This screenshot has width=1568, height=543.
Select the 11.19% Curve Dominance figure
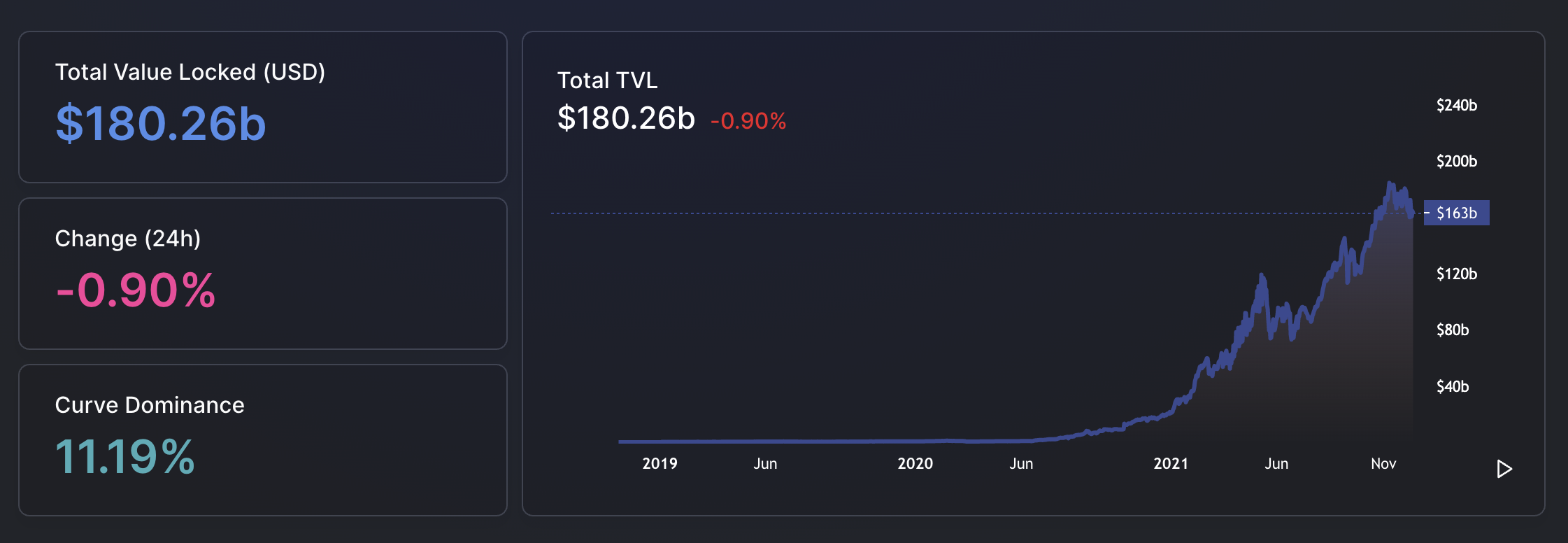pyautogui.click(x=124, y=457)
